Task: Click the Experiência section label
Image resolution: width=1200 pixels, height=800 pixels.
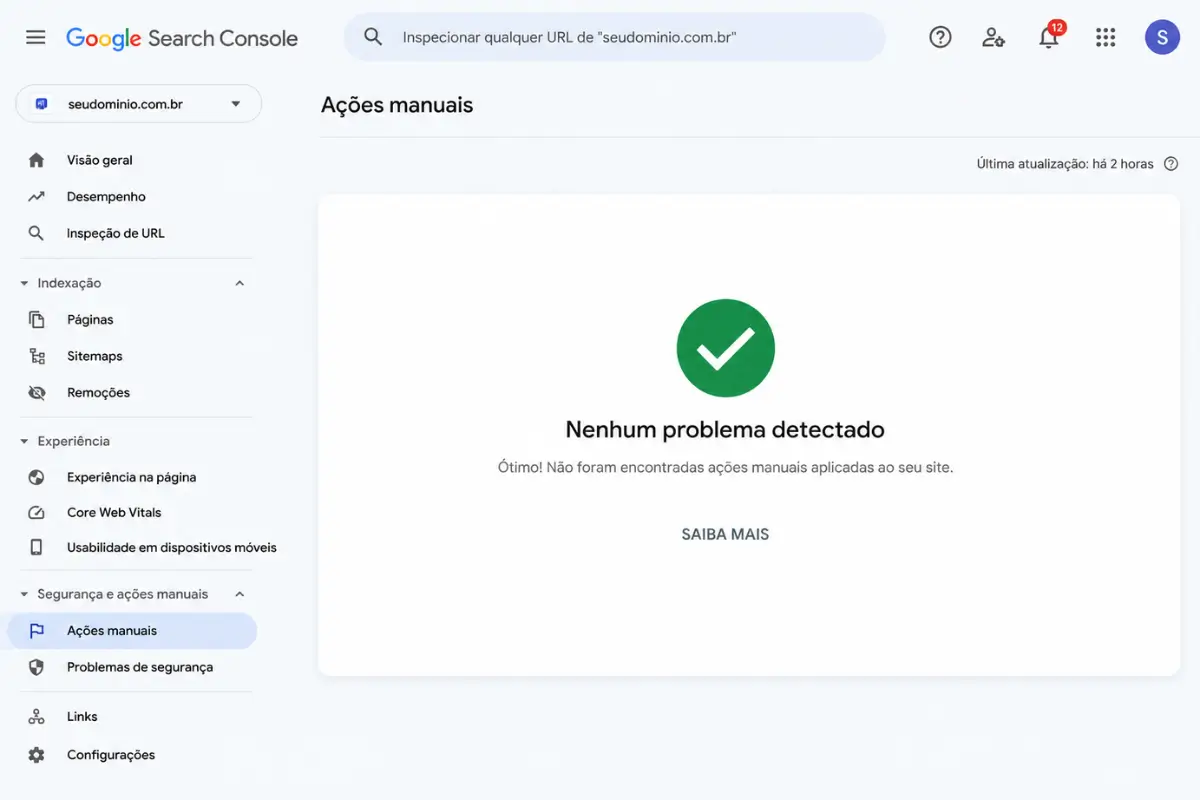Action: 74,441
